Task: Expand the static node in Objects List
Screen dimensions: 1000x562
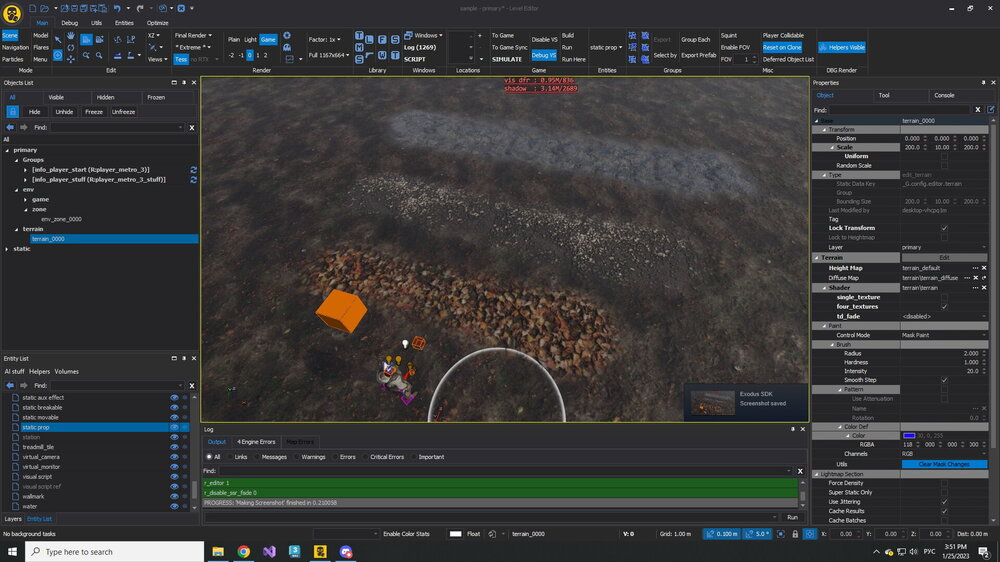Action: [x=8, y=249]
